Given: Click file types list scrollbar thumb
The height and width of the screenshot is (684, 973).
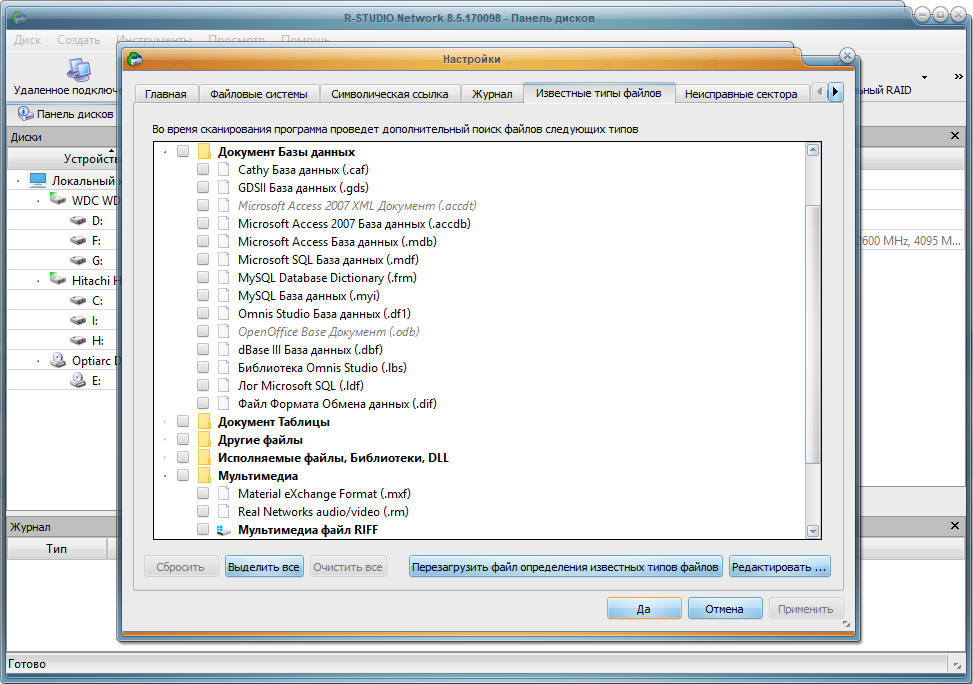Looking at the screenshot, I should (x=812, y=334).
